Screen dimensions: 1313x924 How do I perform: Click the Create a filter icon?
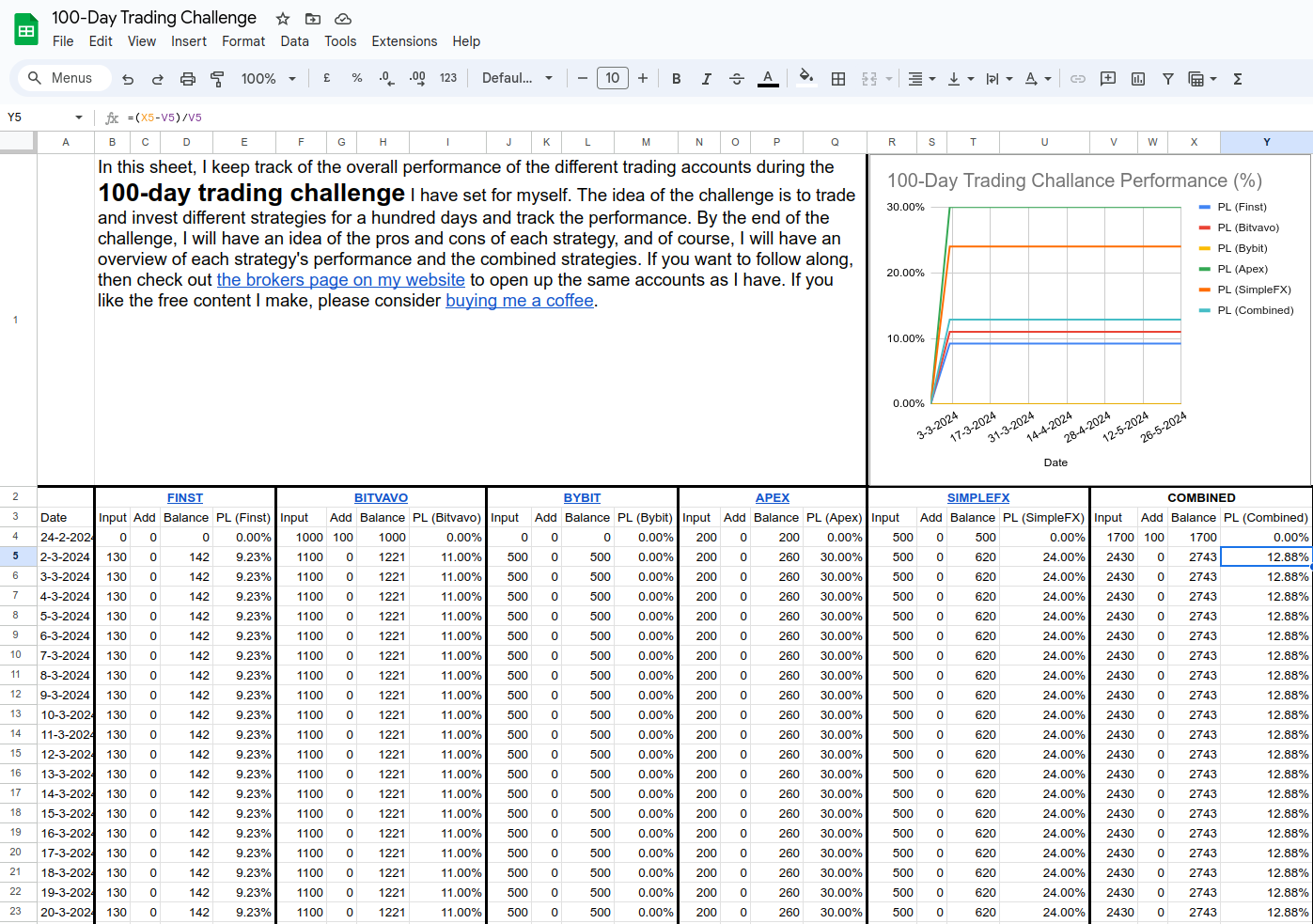[1168, 79]
